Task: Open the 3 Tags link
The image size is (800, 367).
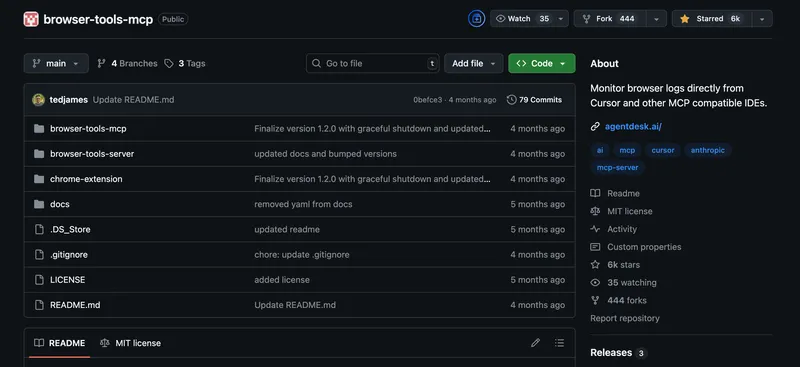Action: point(185,63)
